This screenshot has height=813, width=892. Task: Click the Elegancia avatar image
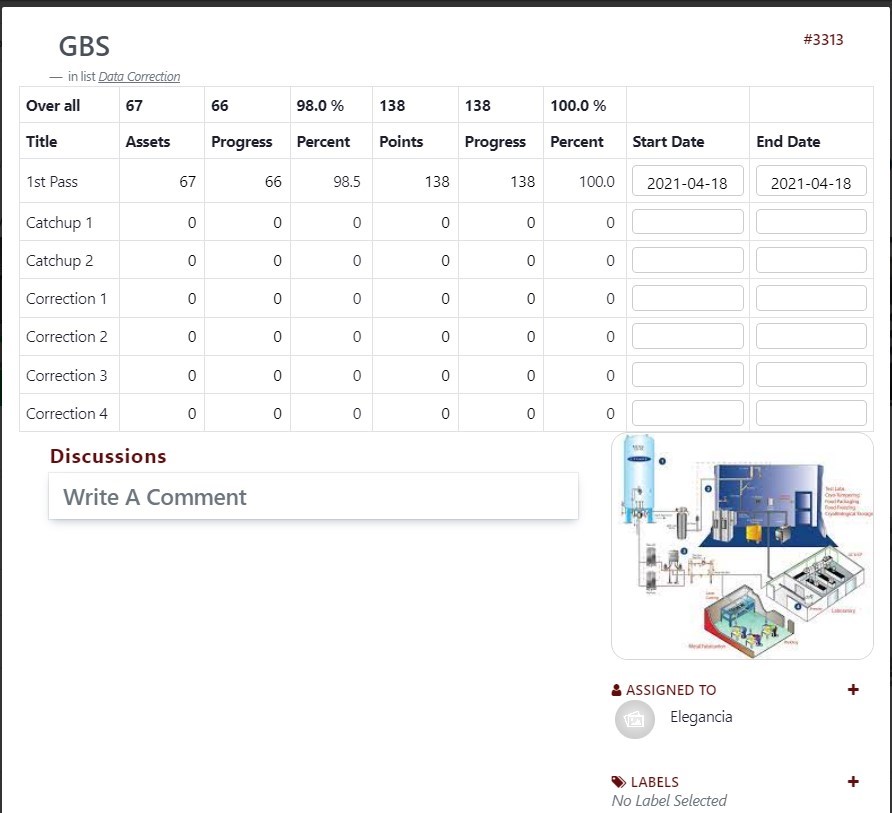click(x=634, y=719)
